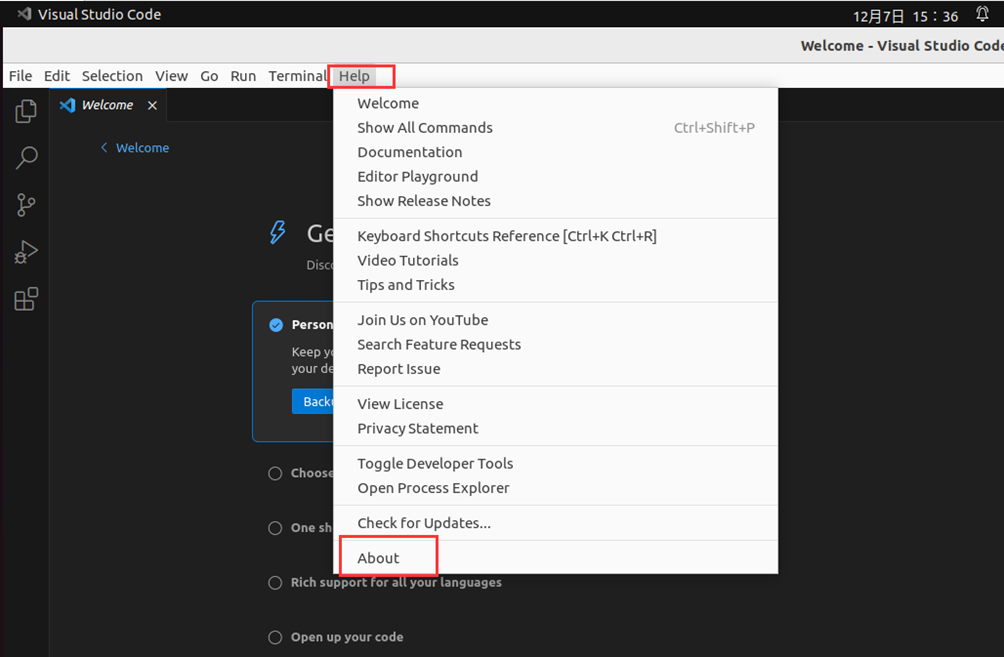Select Show Release Notes
The height and width of the screenshot is (657, 1004).
[x=556, y=200]
